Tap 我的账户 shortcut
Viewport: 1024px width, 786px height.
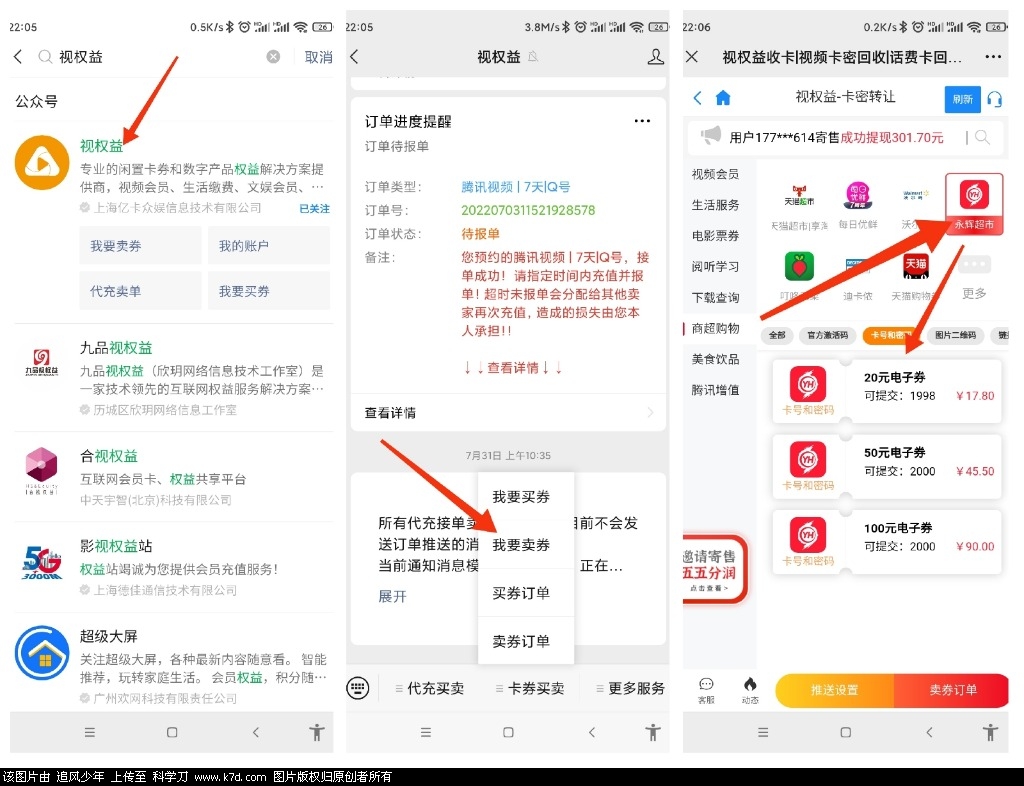(268, 246)
